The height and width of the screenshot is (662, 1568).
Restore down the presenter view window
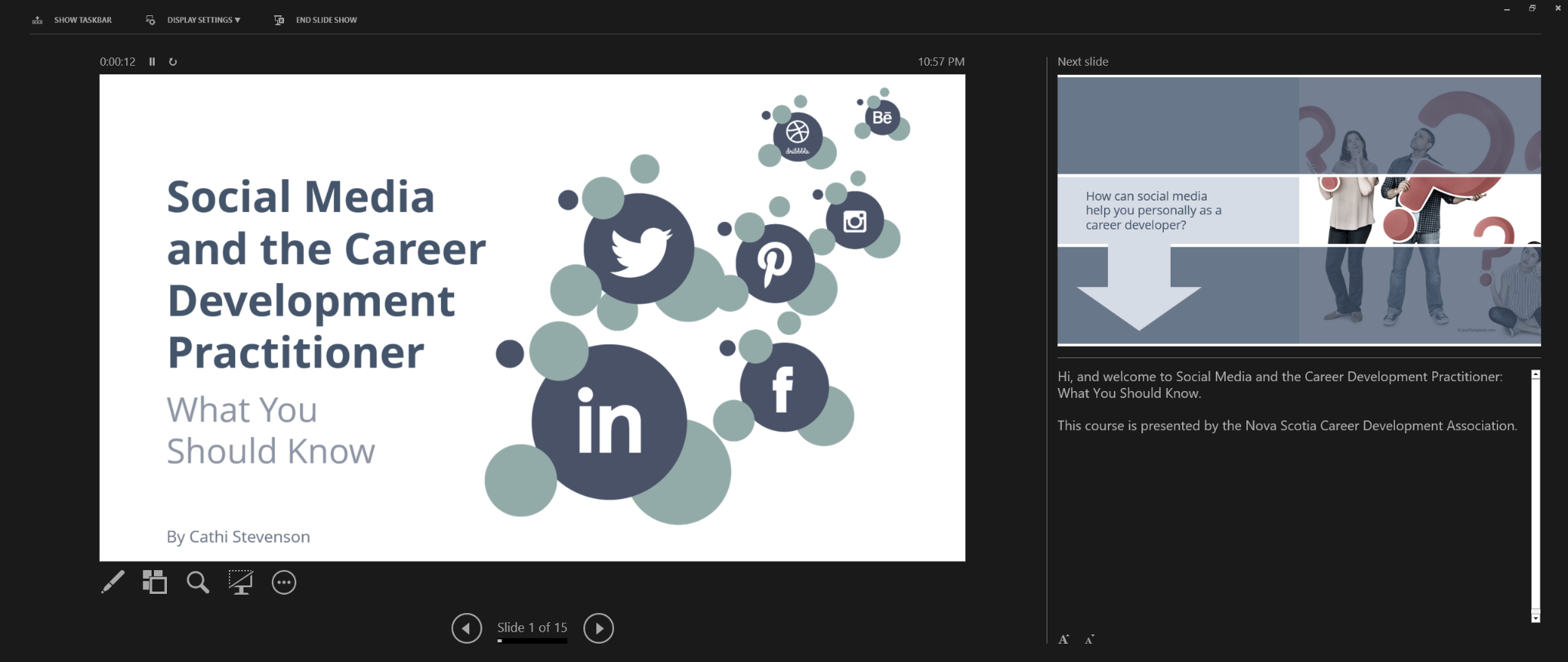(x=1532, y=8)
